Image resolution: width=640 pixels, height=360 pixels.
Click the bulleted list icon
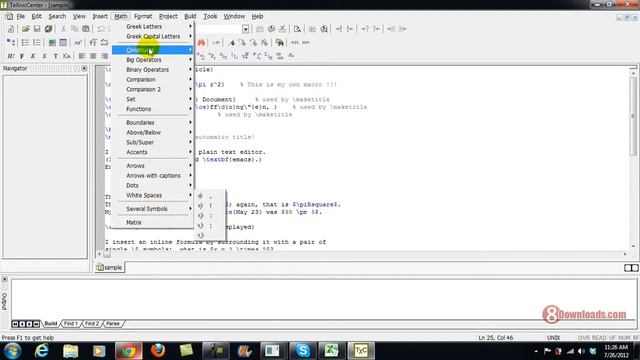click(25, 42)
